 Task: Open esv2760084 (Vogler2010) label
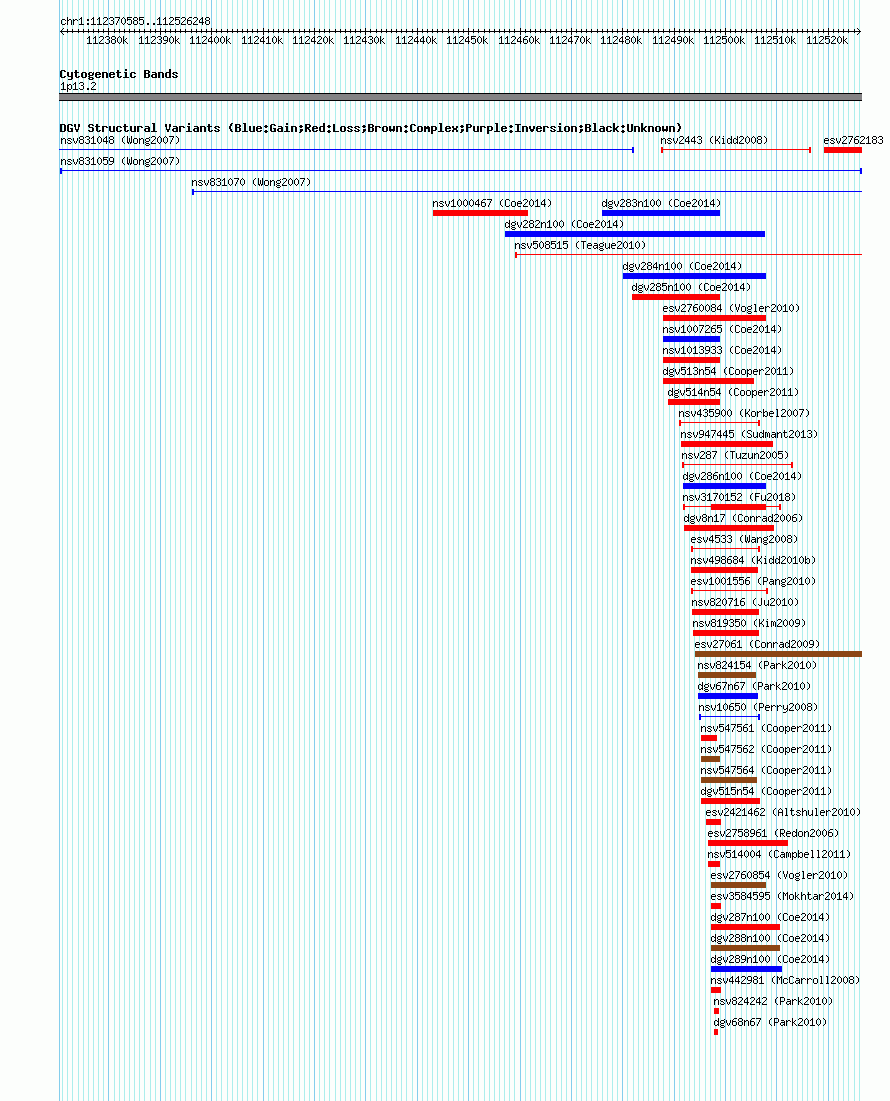click(731, 308)
